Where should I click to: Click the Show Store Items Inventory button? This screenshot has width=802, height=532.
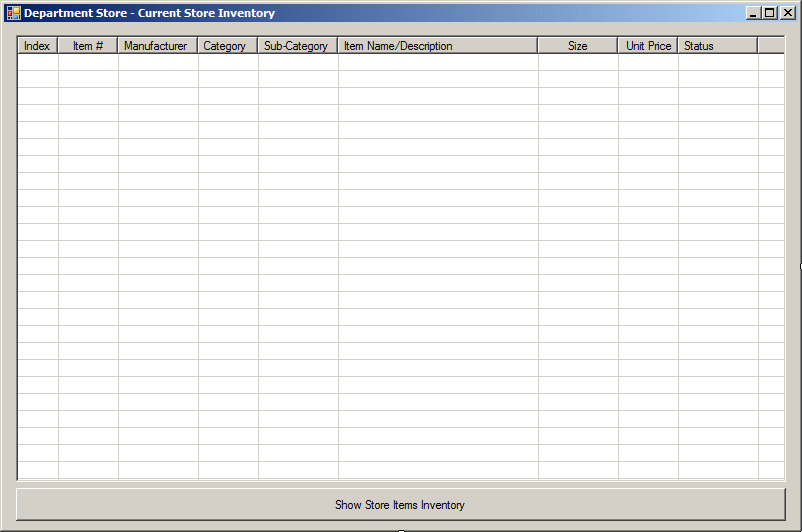pyautogui.click(x=400, y=504)
